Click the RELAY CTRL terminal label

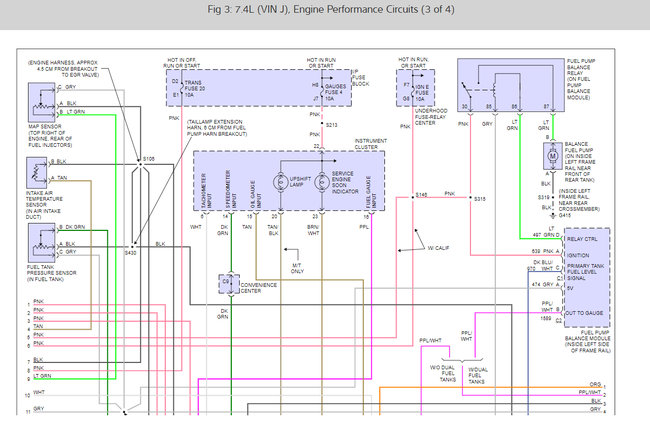[x=582, y=239]
